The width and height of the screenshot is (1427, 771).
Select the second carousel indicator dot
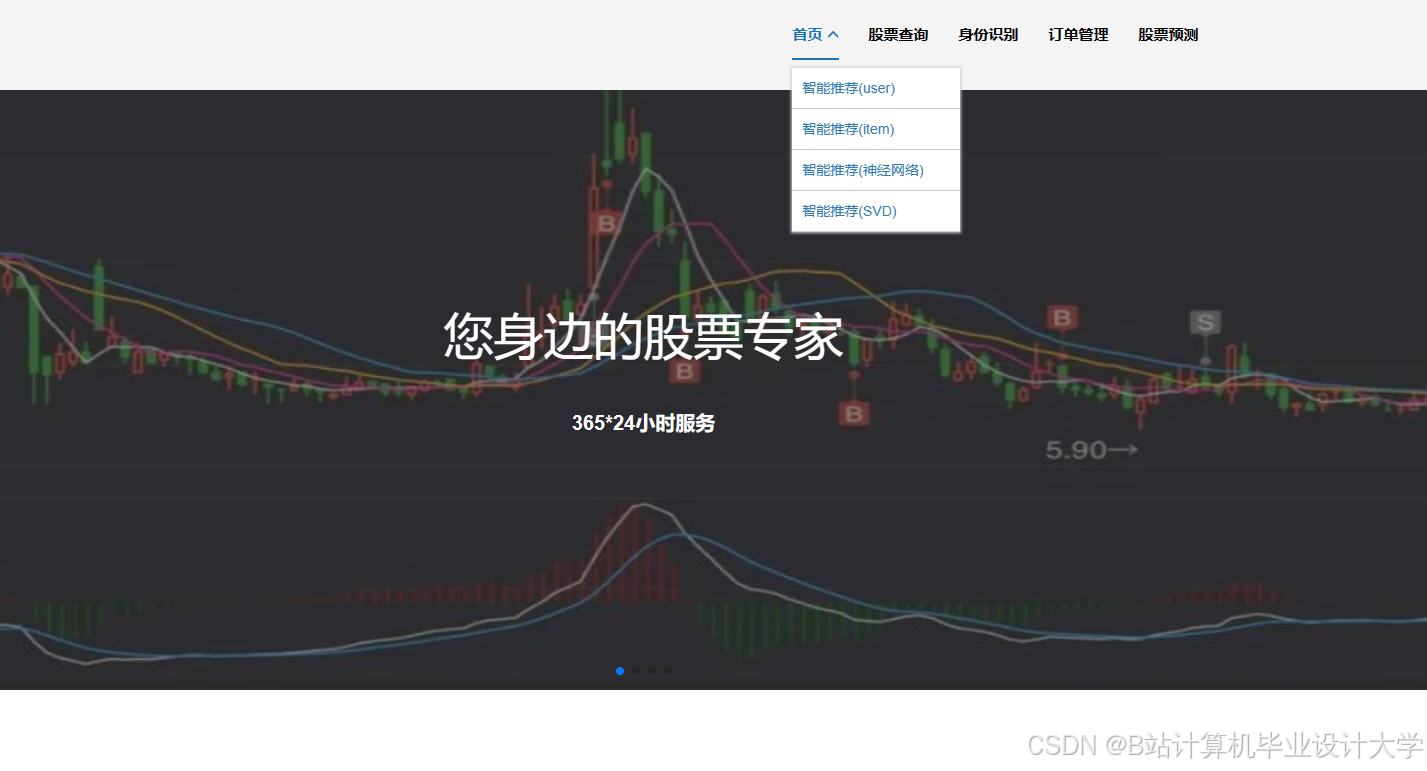pyautogui.click(x=635, y=671)
